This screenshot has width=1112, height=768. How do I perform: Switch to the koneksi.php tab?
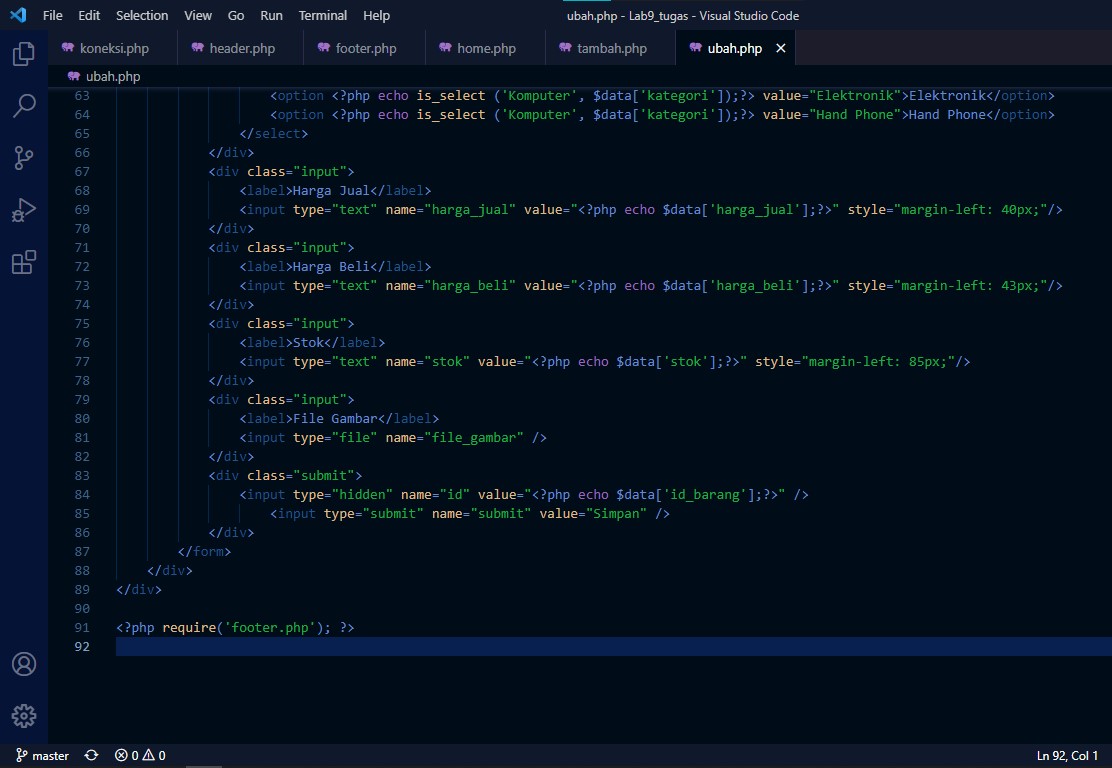pos(113,48)
